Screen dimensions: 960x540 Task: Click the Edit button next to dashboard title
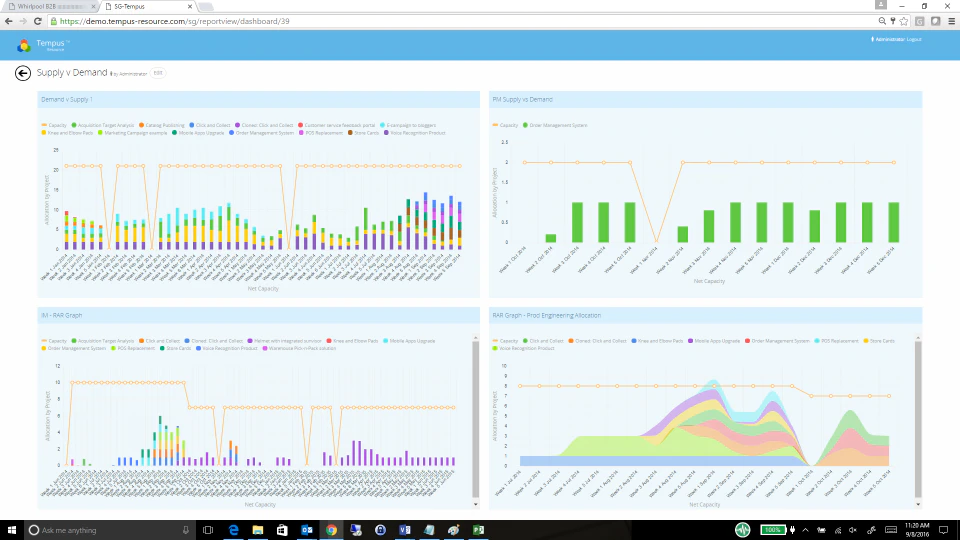pos(158,73)
